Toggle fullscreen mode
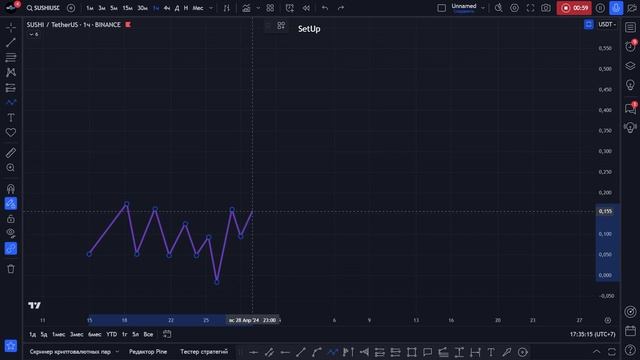640x360 pixels. pyautogui.click(x=530, y=8)
